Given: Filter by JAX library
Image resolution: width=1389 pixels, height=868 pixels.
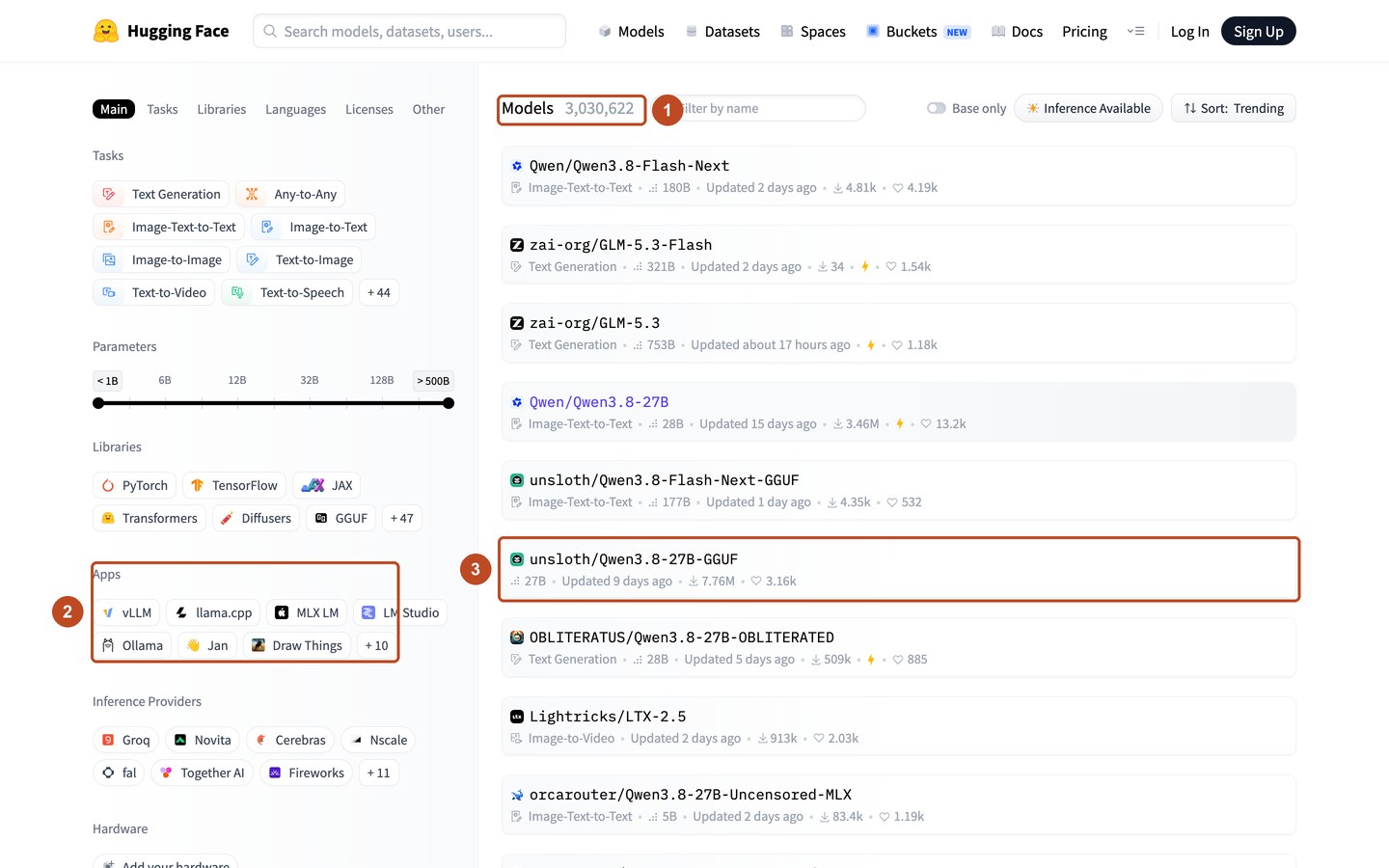Looking at the screenshot, I should tap(327, 485).
